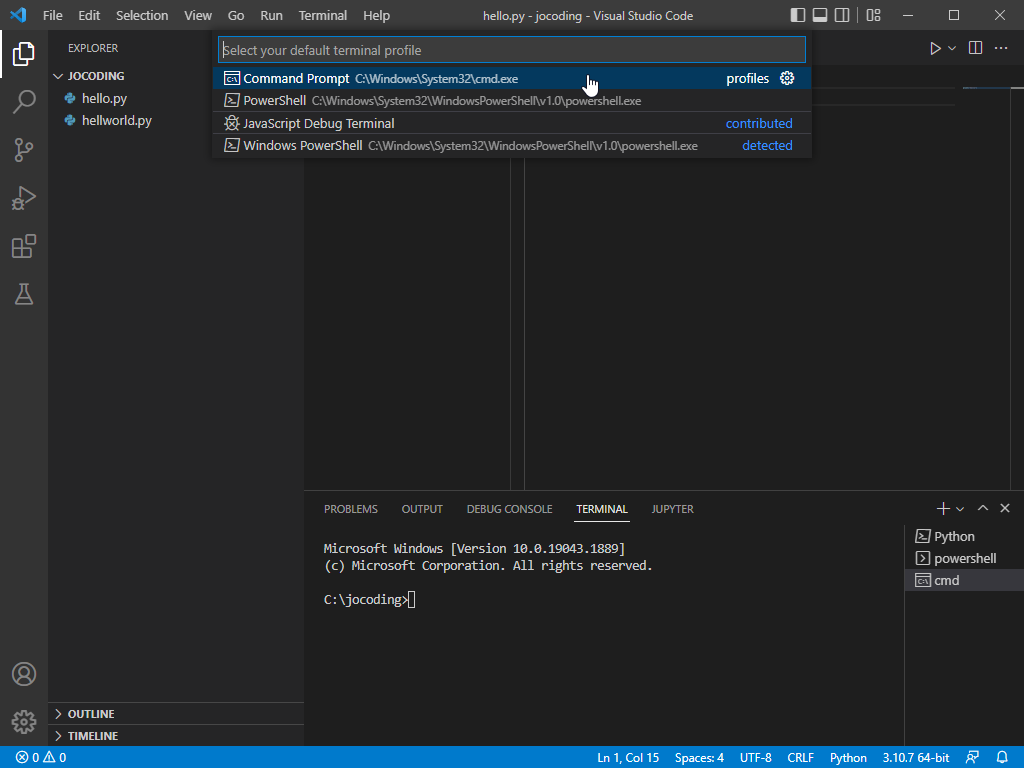Image resolution: width=1024 pixels, height=768 pixels.
Task: Open the Customize Layout icon
Action: tap(874, 15)
